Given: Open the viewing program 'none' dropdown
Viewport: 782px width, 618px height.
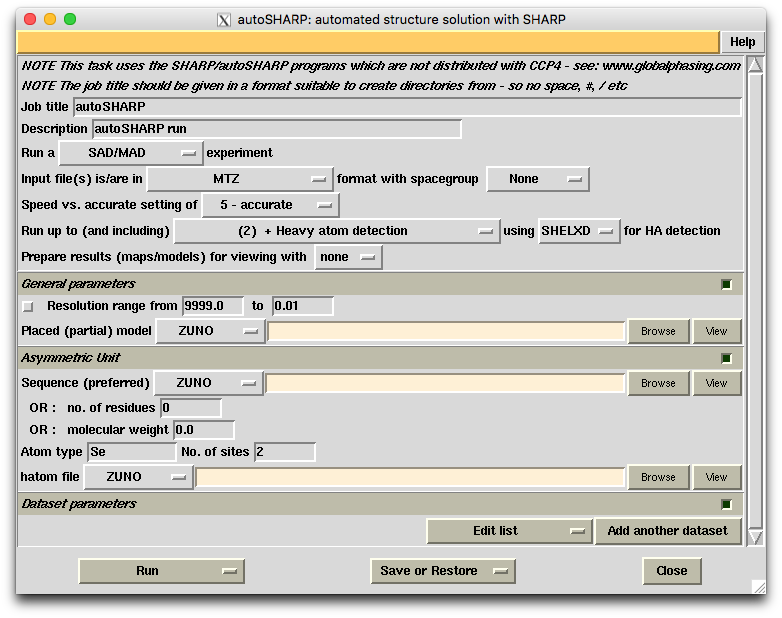Looking at the screenshot, I should pyautogui.click(x=348, y=257).
